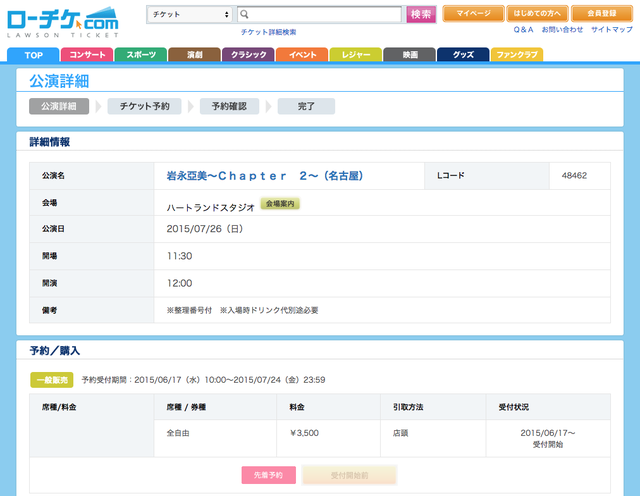Click the disabled 受付開始前 button
The height and width of the screenshot is (496, 640).
(349, 475)
